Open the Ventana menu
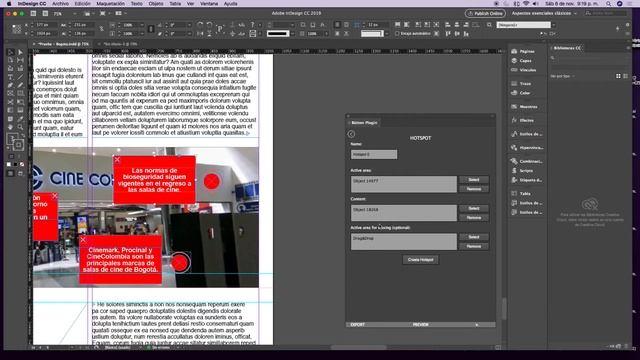 point(209,4)
